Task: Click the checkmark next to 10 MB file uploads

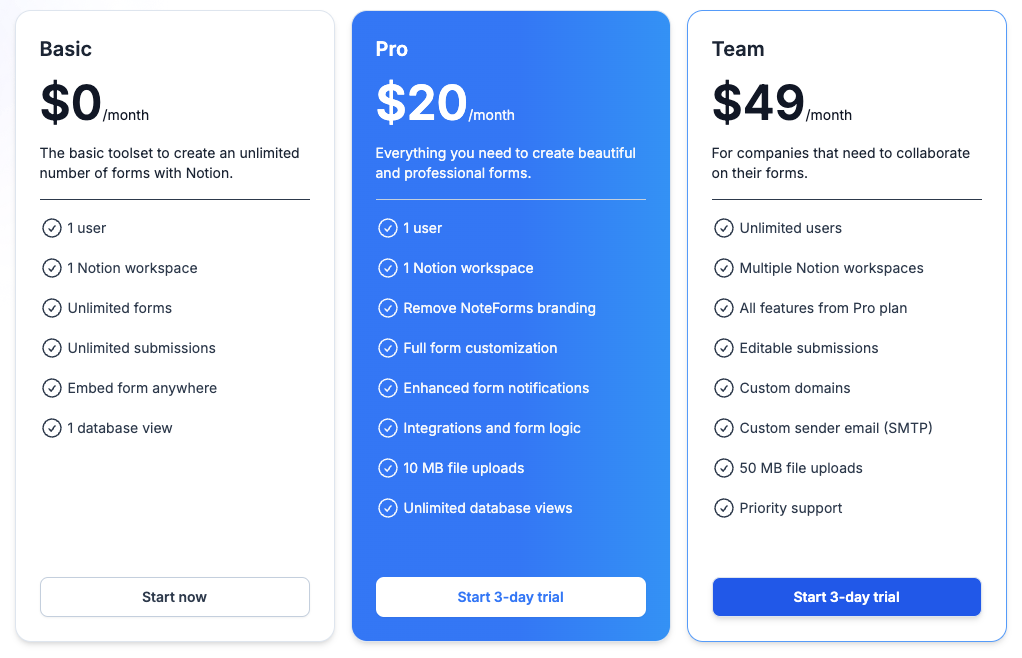Action: pos(388,468)
